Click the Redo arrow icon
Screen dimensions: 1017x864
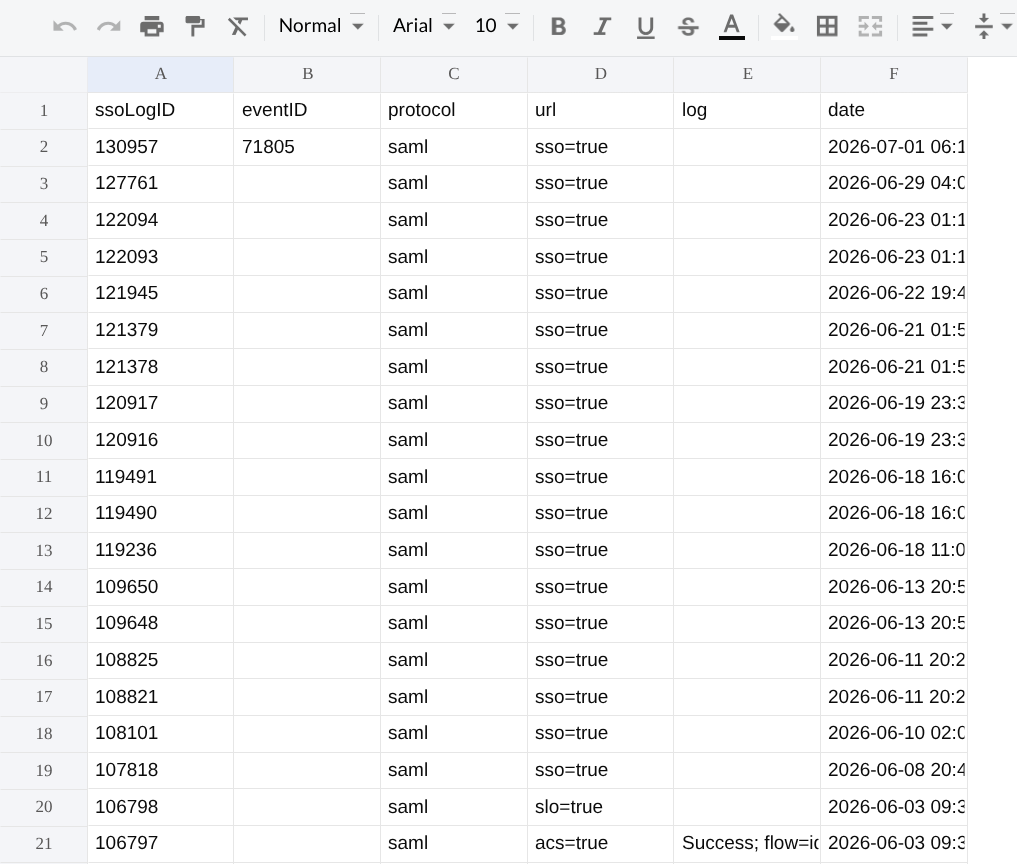[108, 27]
